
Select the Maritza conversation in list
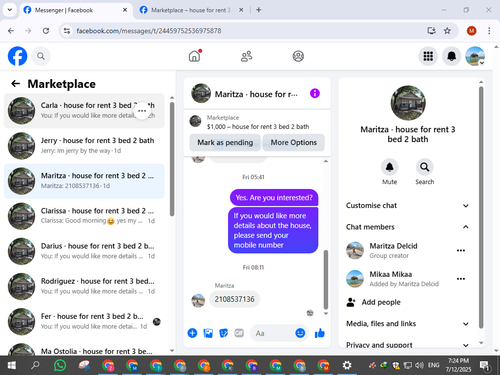84,181
